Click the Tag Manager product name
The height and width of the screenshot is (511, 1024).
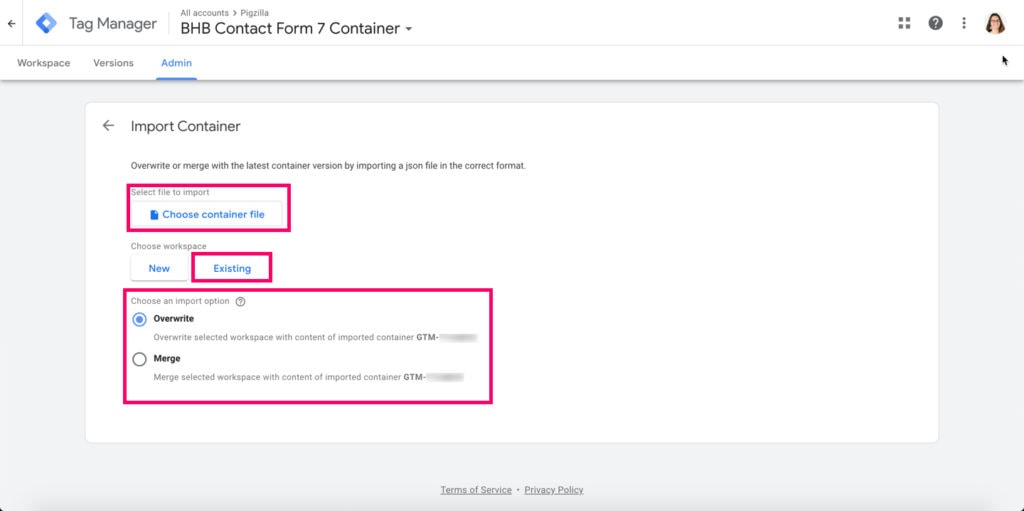coord(113,24)
